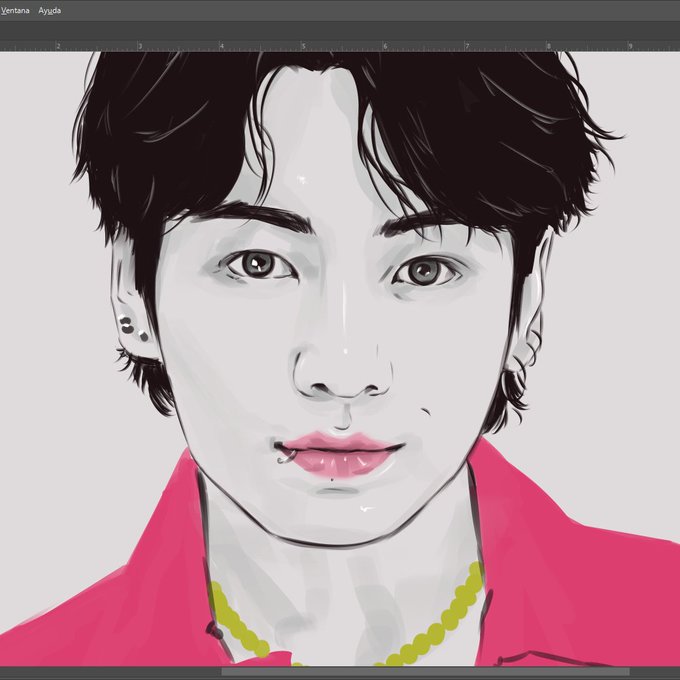Open the Ayuda menu
The image size is (680, 680).
[49, 10]
